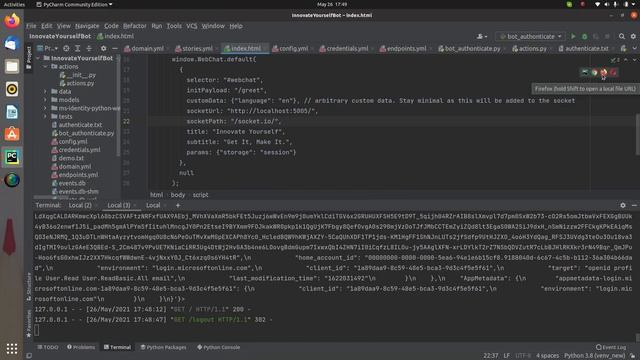Open terminal settings gear icon
The height and width of the screenshot is (360, 640).
[623, 205]
